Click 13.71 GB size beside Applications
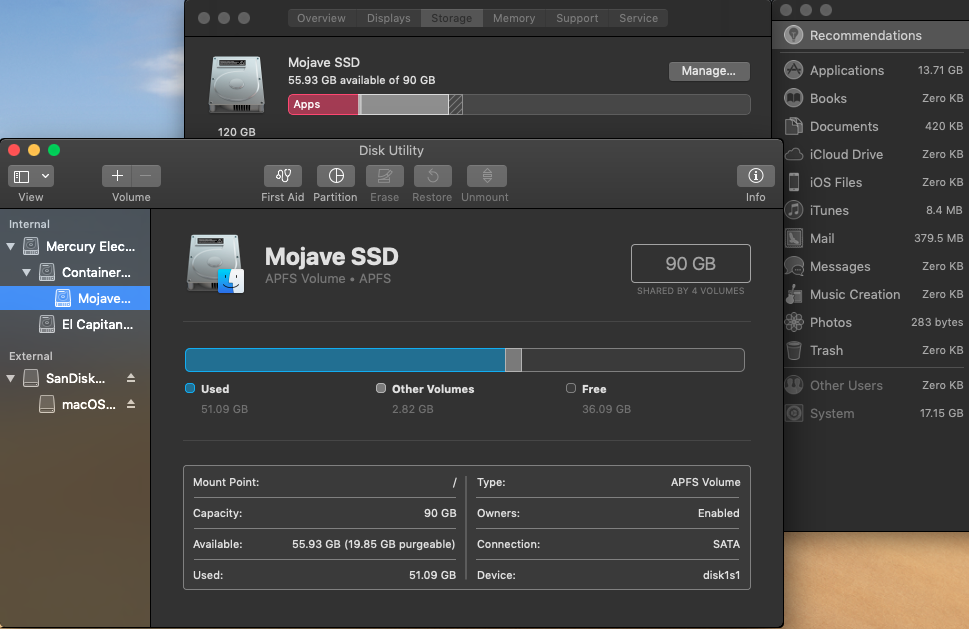 click(x=940, y=70)
